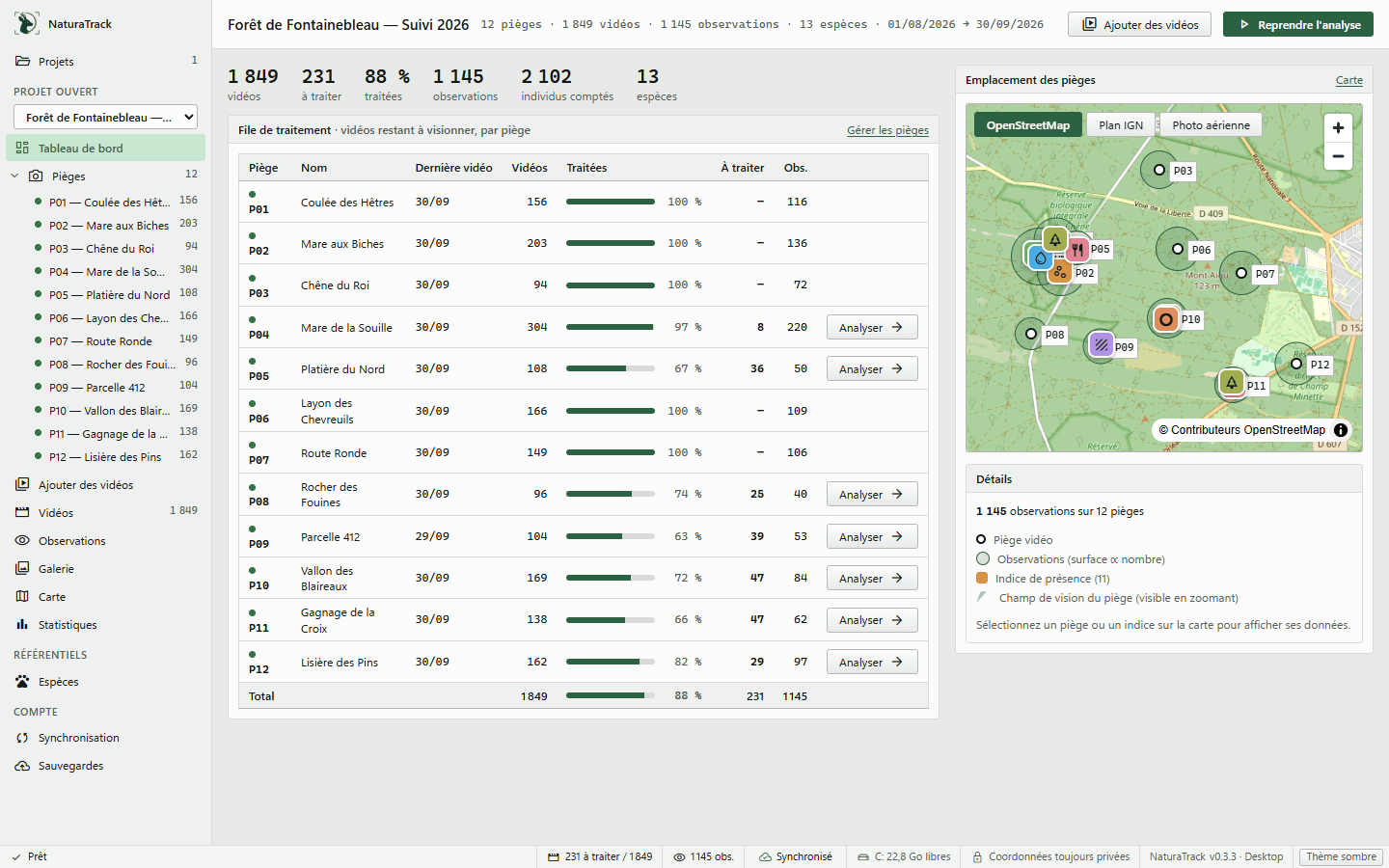Screen dimensions: 1389x868
Task: Open the project selector dropdown
Action: (x=105, y=118)
